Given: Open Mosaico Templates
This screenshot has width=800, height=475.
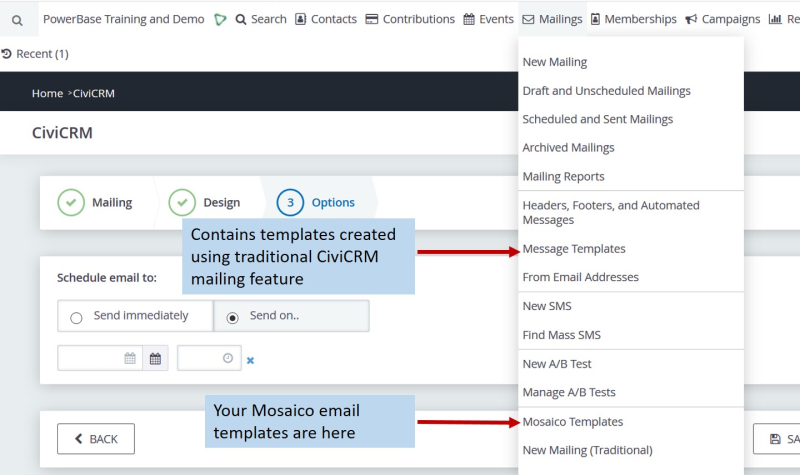Looking at the screenshot, I should click(572, 422).
